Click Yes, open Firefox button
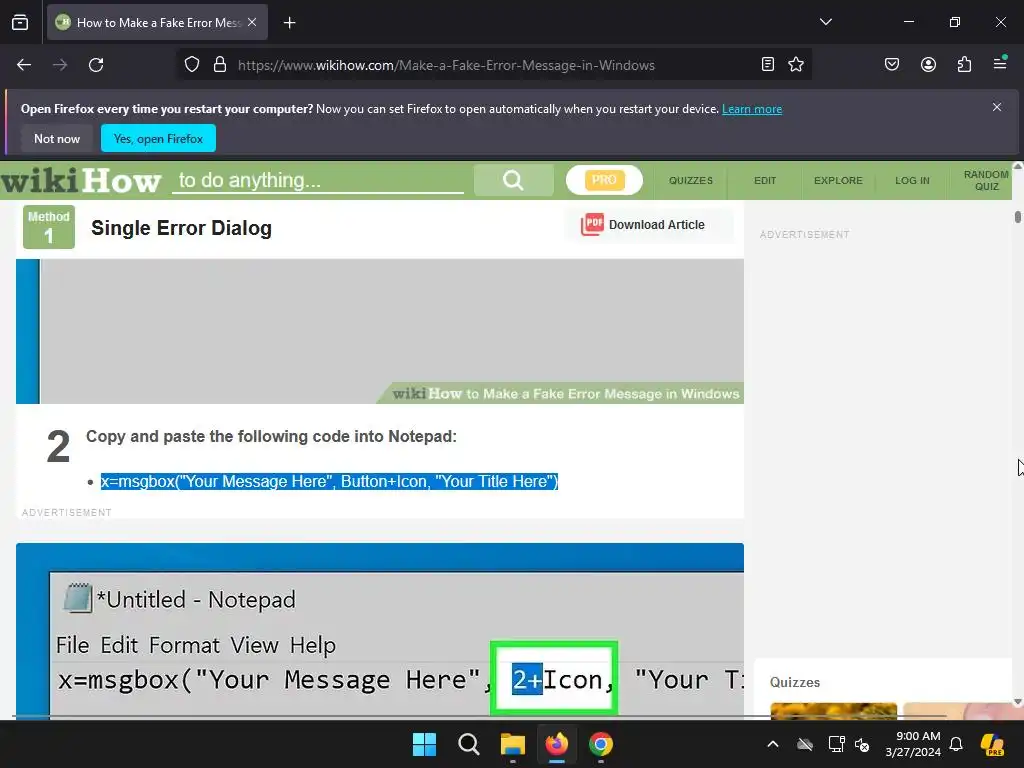The height and width of the screenshot is (768, 1024). tap(158, 138)
